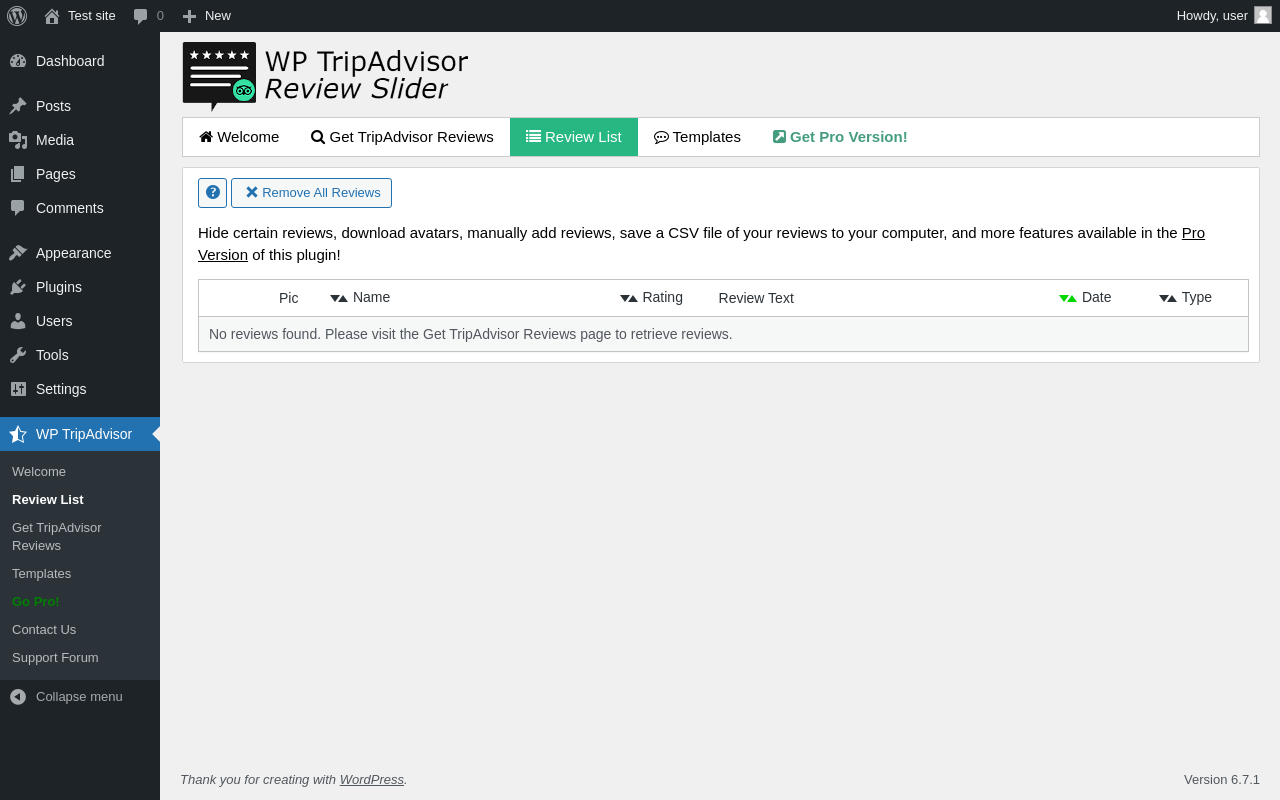1280x800 pixels.
Task: Open Comments label in the sidebar
Action: (70, 208)
